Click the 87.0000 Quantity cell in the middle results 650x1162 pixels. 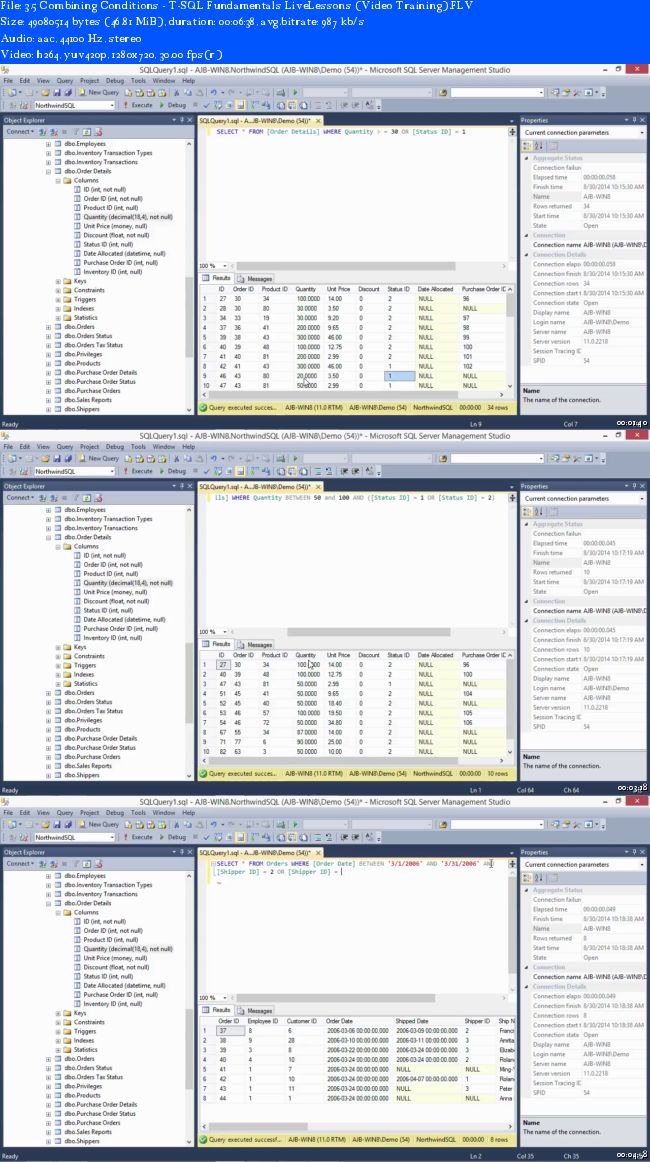pyautogui.click(x=306, y=733)
